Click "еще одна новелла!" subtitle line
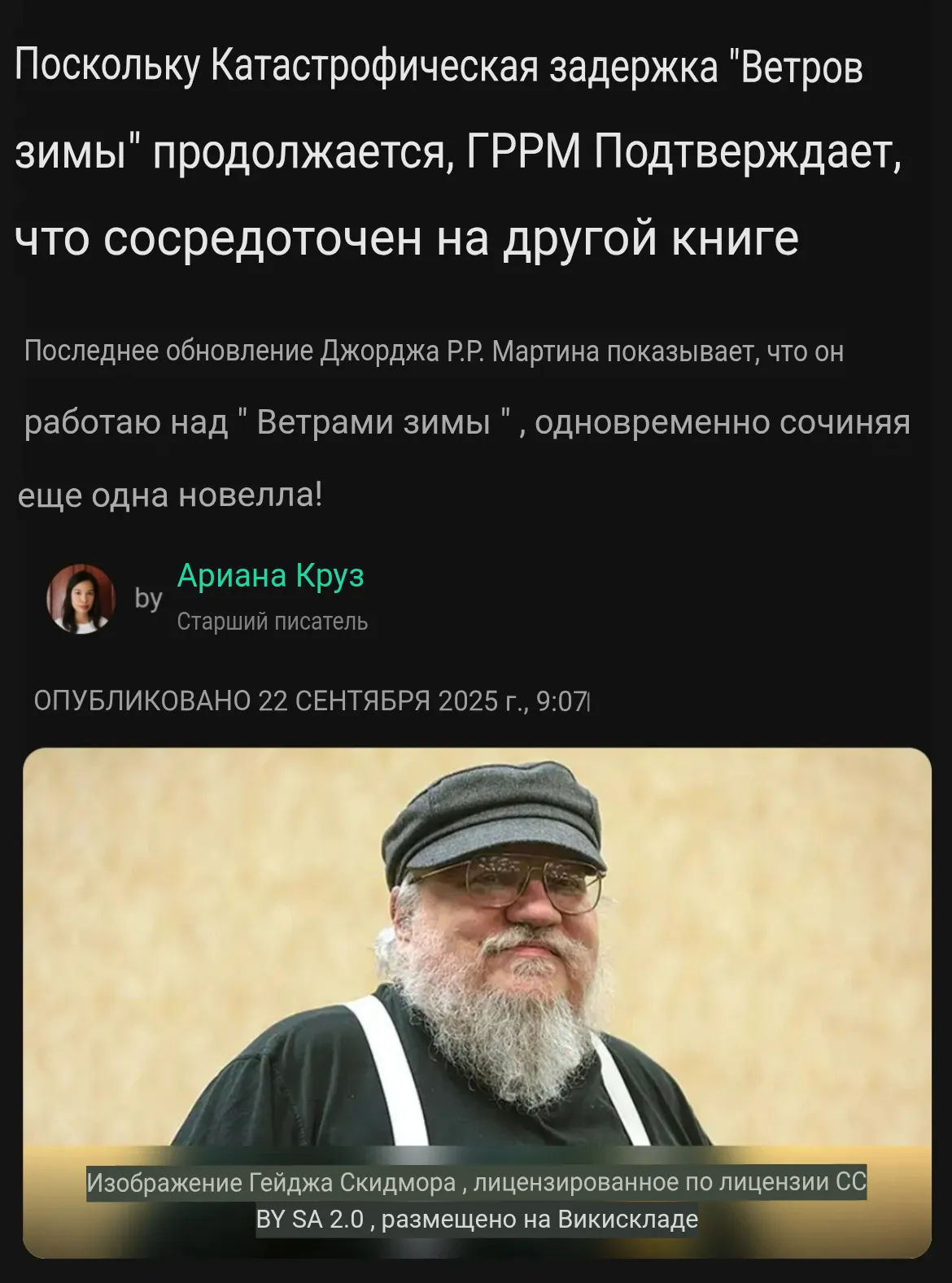The height and width of the screenshot is (1283, 952). coord(170,495)
